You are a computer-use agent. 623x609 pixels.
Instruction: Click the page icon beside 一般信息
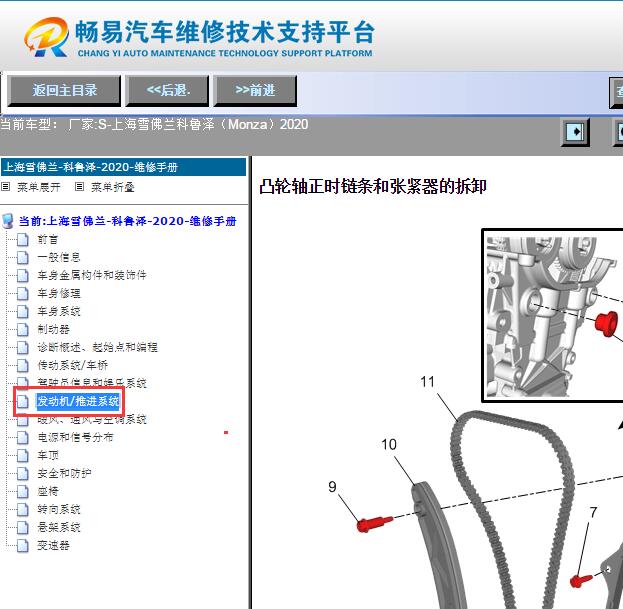point(23,257)
